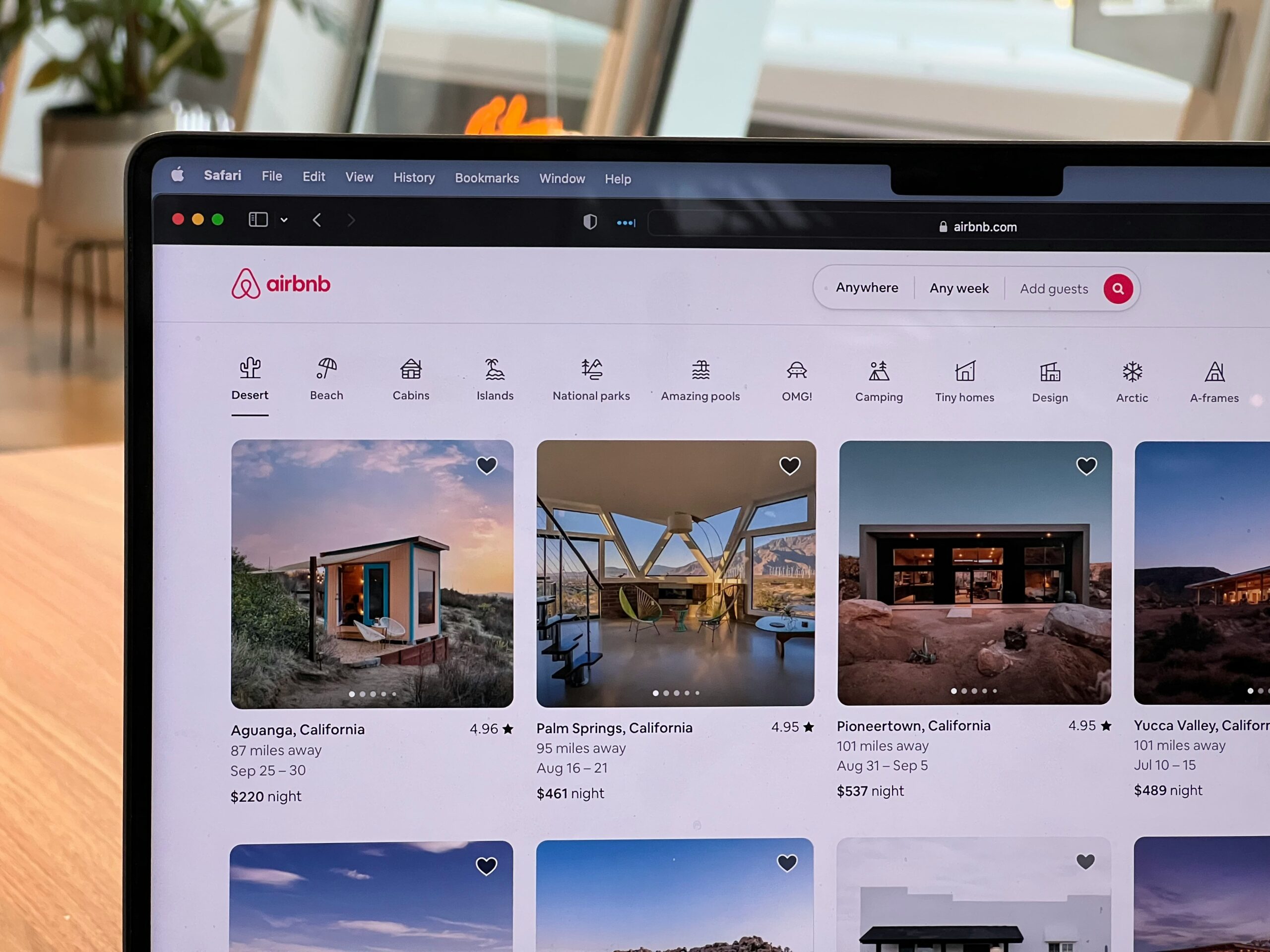
Task: Save Pioneertown California listing to wishlist
Action: click(x=1087, y=466)
